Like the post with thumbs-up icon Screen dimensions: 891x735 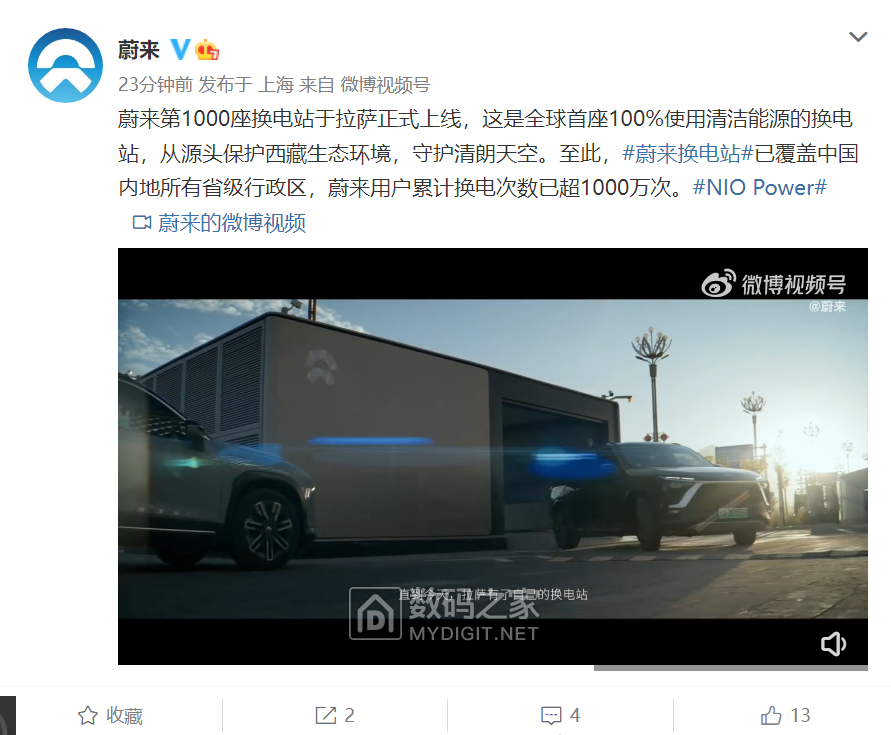pyautogui.click(x=771, y=715)
